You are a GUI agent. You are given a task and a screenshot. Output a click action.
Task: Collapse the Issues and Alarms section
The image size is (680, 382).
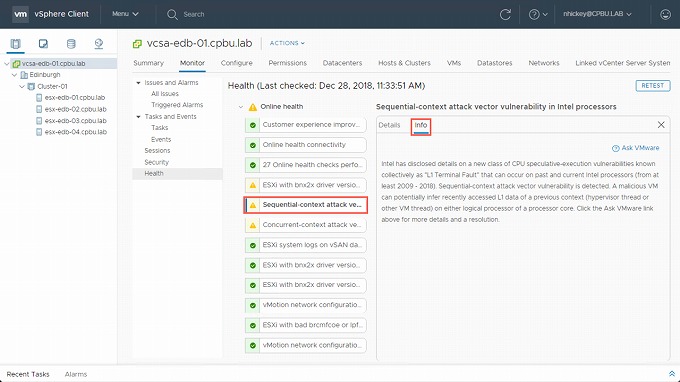138,82
